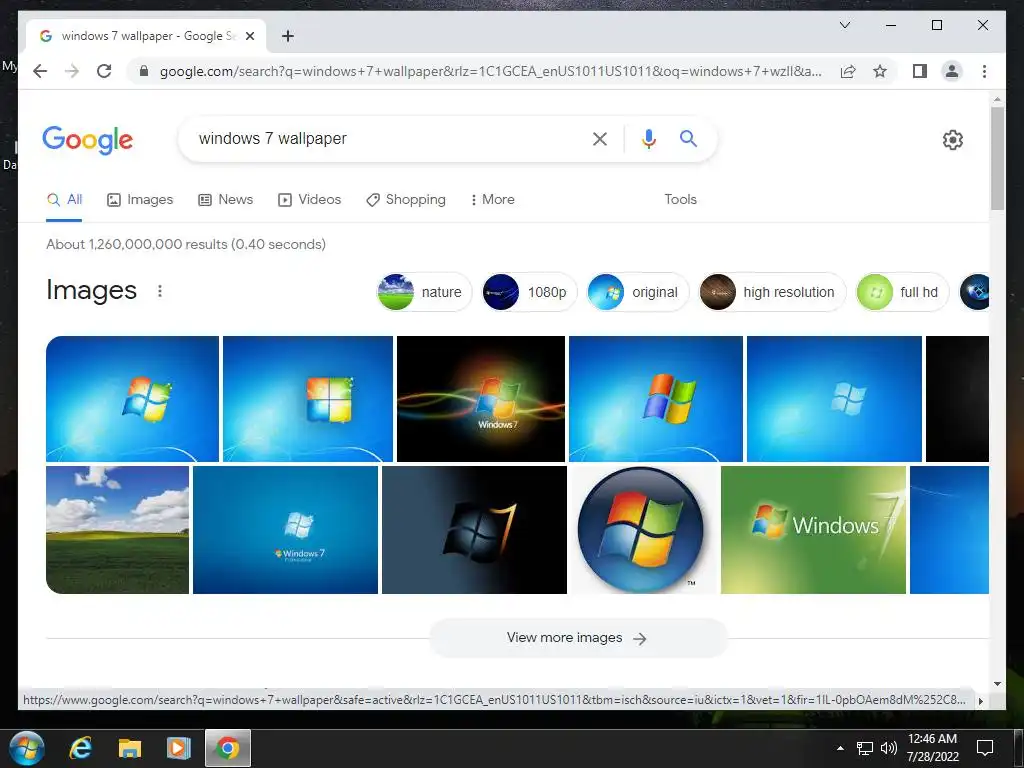This screenshot has width=1024, height=768.
Task: Switch to the Videos tab
Action: pyautogui.click(x=310, y=200)
